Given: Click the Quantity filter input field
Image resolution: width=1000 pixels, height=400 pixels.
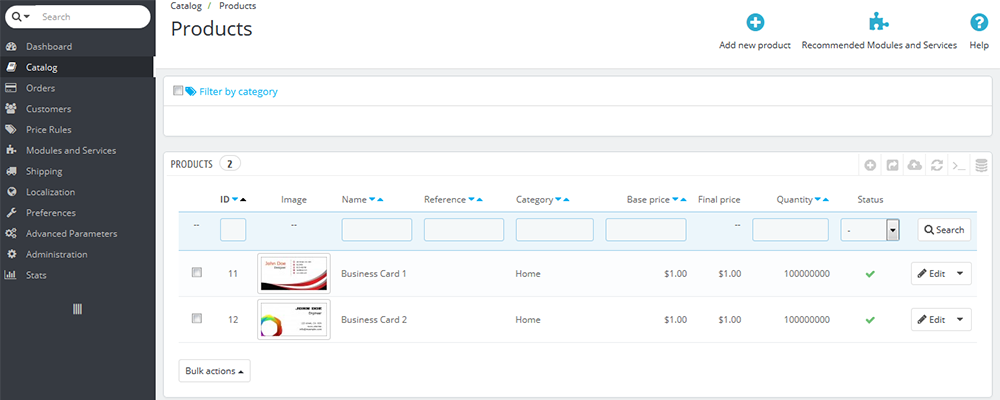Looking at the screenshot, I should coord(791,230).
